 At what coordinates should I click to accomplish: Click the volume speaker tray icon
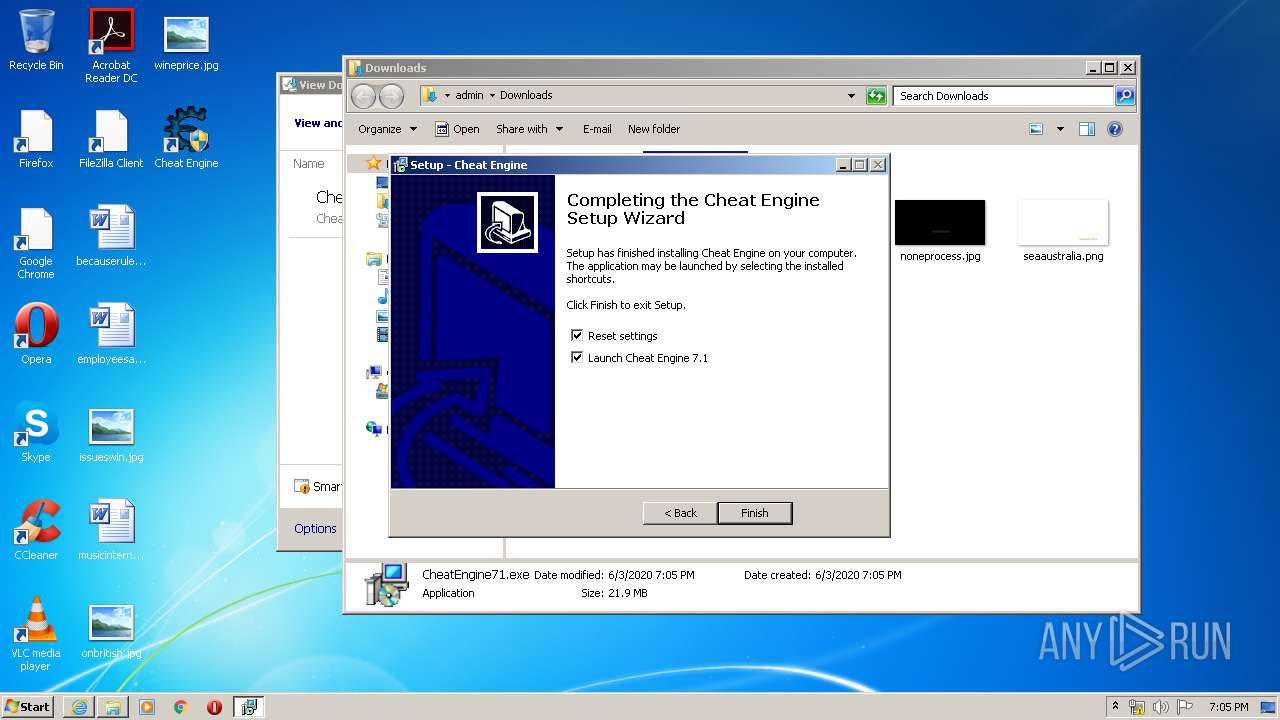pyautogui.click(x=1161, y=707)
